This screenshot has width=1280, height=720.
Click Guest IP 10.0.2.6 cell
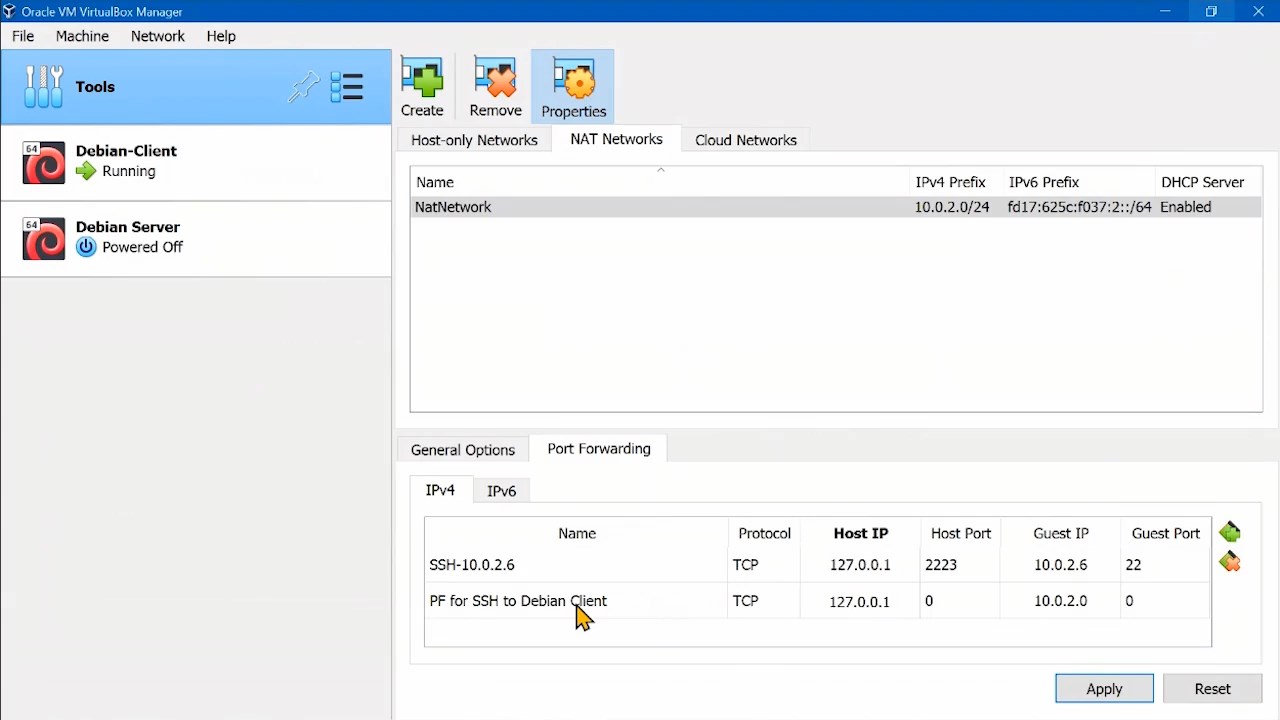pos(1060,565)
